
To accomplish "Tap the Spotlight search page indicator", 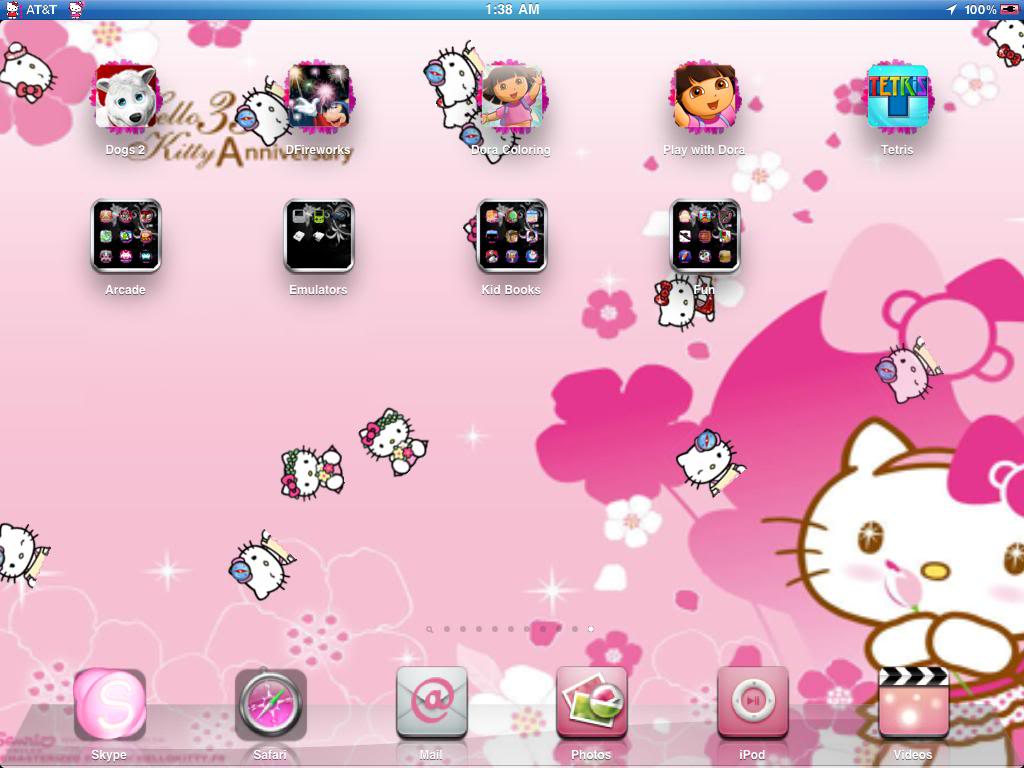I will 429,630.
